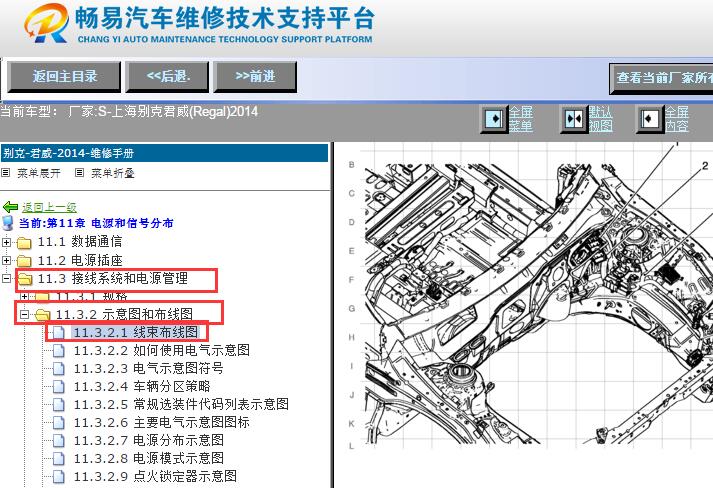Click the page icon of 11.3.2.6
The height and width of the screenshot is (488, 713).
(59, 423)
